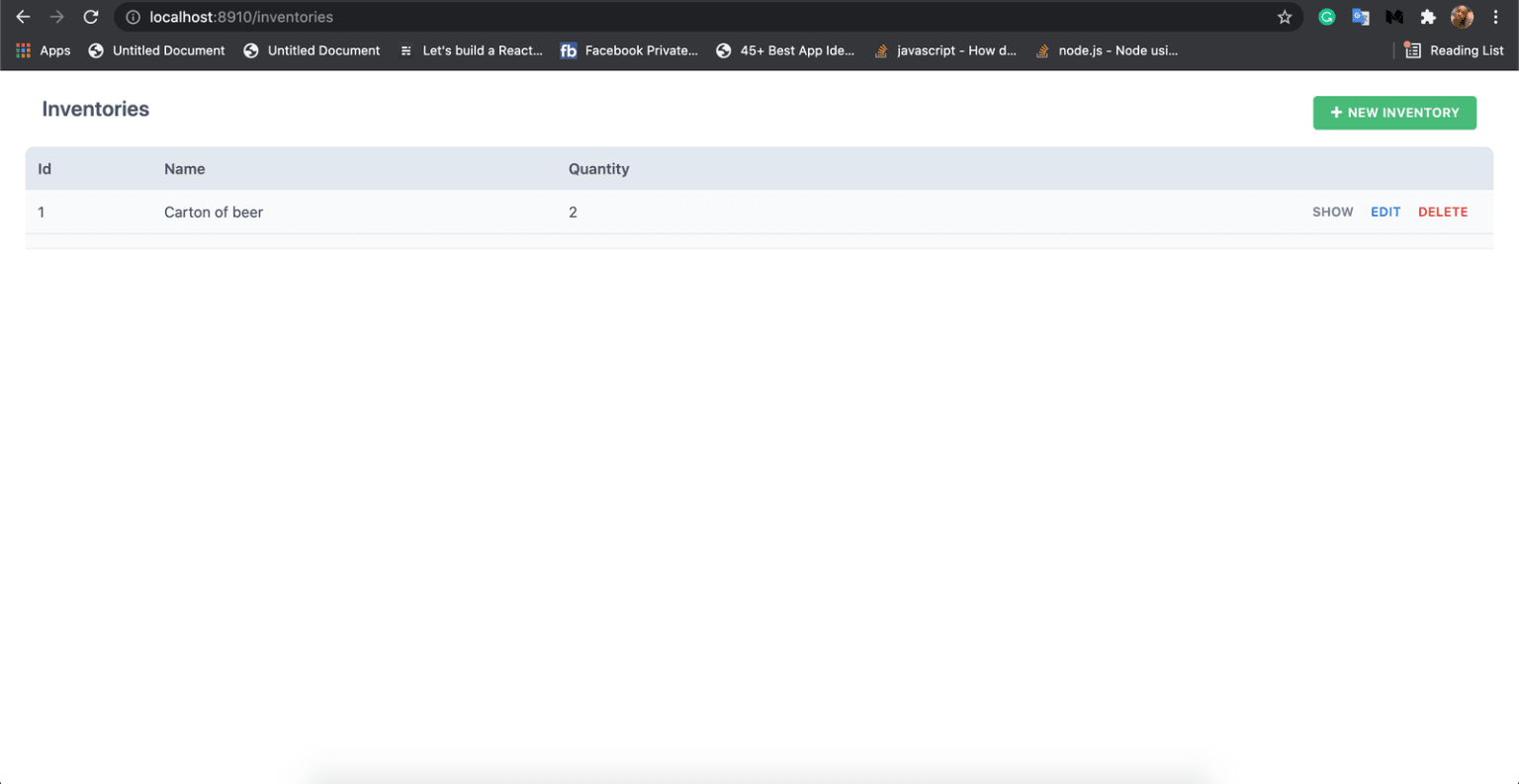The image size is (1519, 784).
Task: Open Chrome's three-dot menu
Action: [1495, 17]
